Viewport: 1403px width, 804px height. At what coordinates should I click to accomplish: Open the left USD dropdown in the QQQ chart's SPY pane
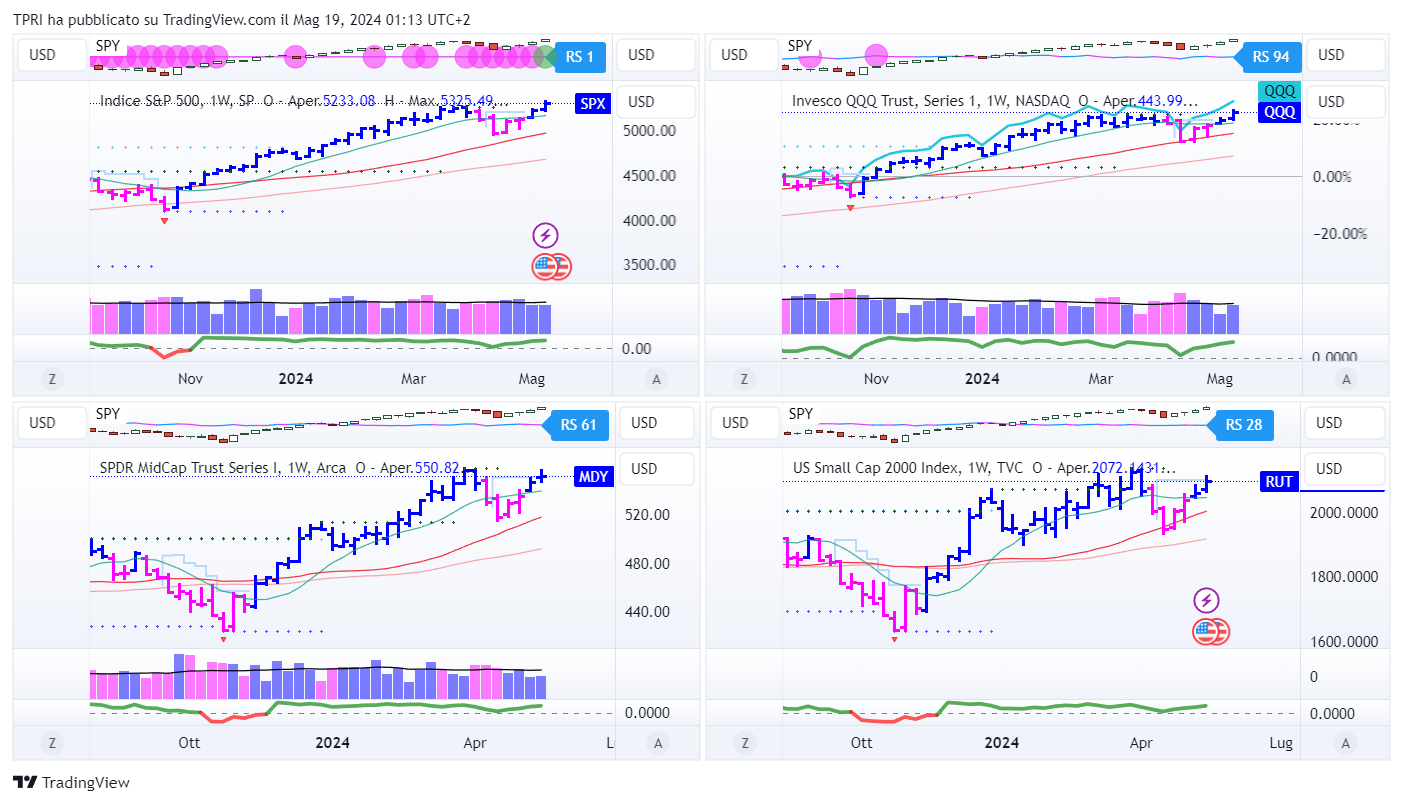[735, 55]
